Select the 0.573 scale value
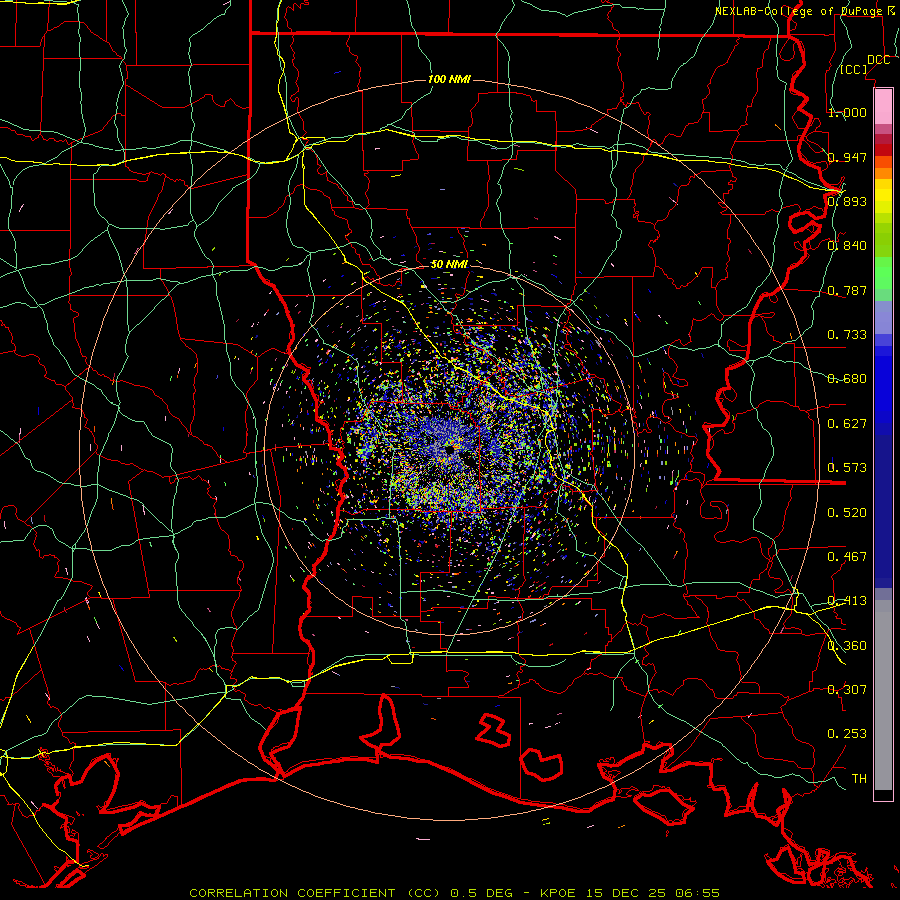Viewport: 900px width, 900px height. (847, 468)
